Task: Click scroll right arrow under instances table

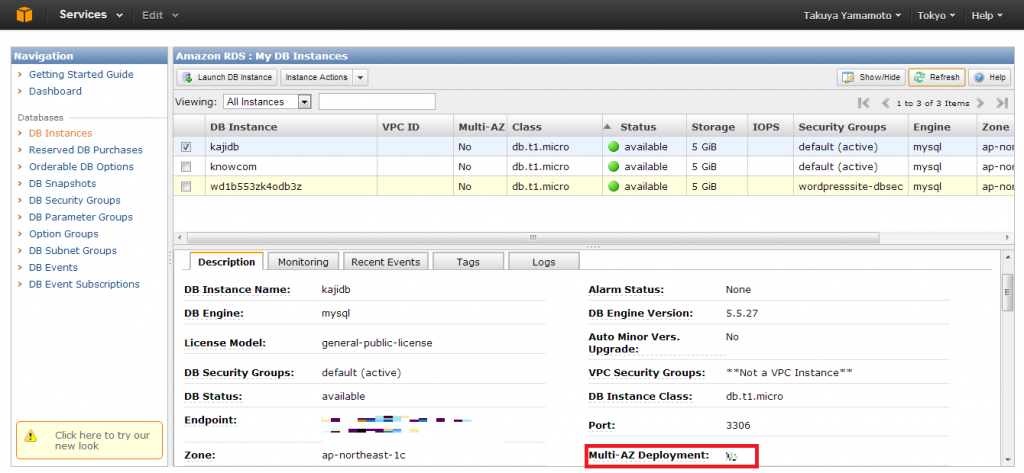Action: tap(1010, 237)
